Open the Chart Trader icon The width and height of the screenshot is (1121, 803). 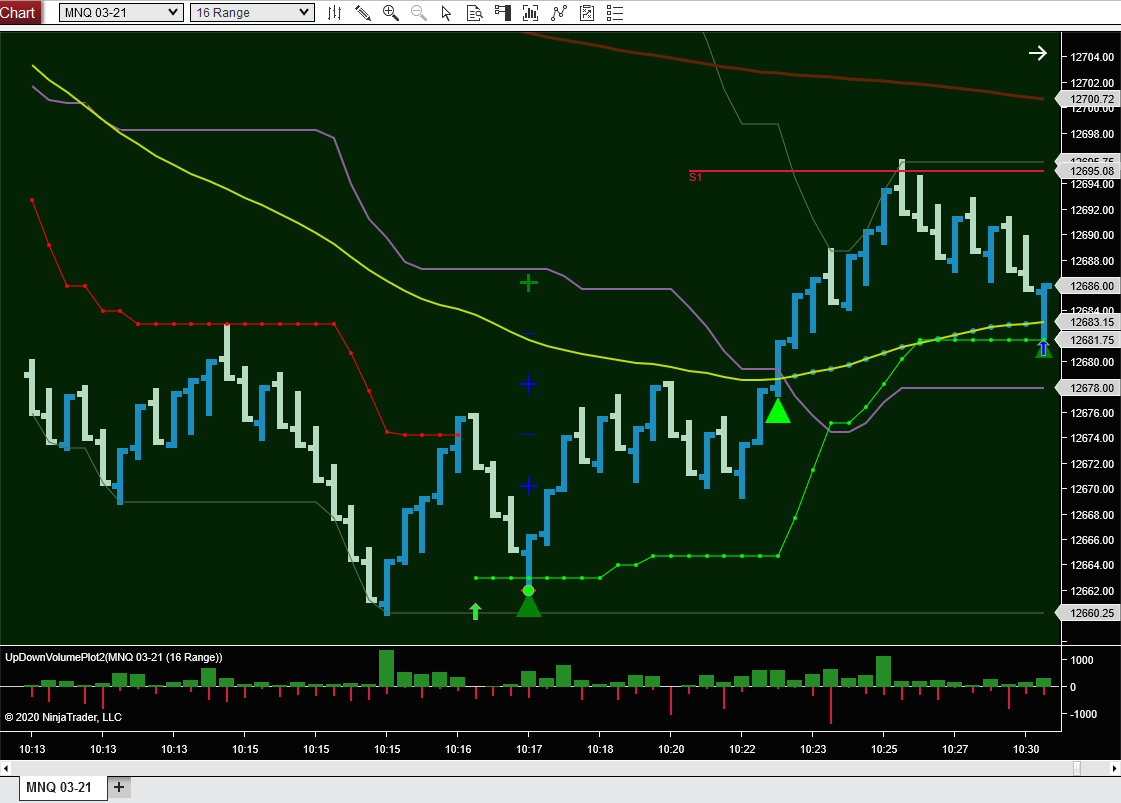(x=503, y=13)
